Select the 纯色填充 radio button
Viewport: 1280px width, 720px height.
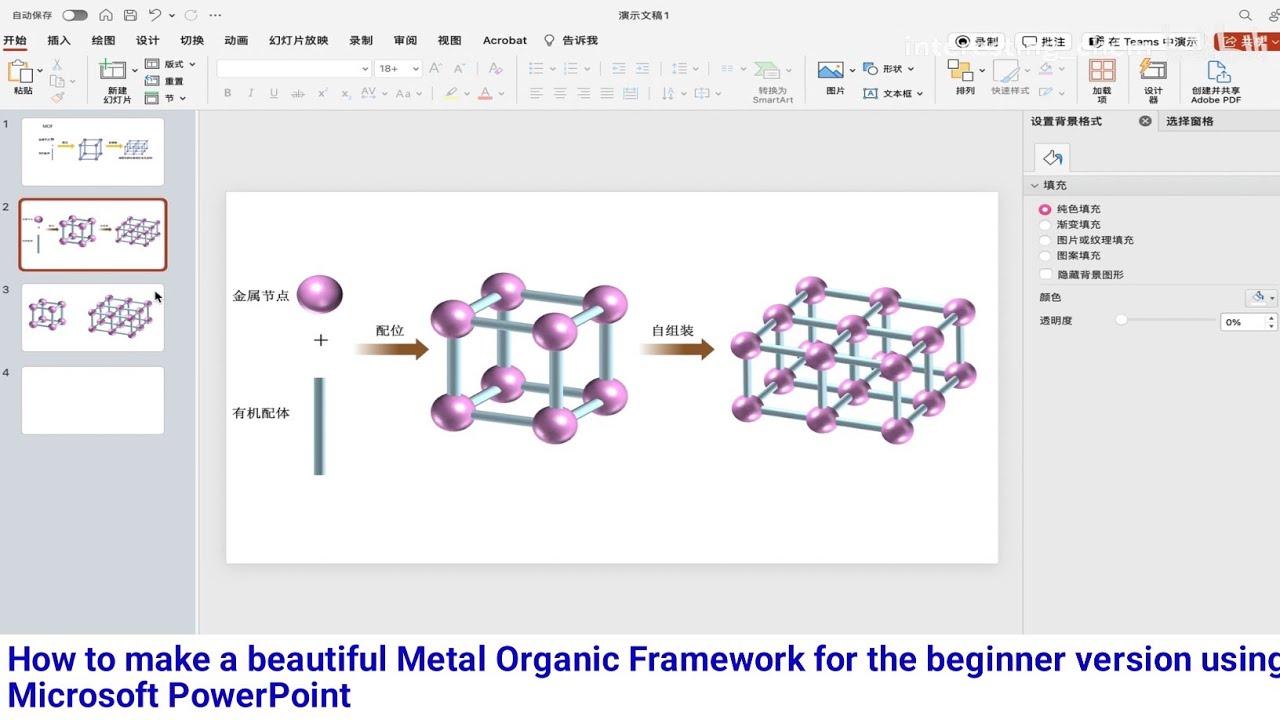point(1045,209)
